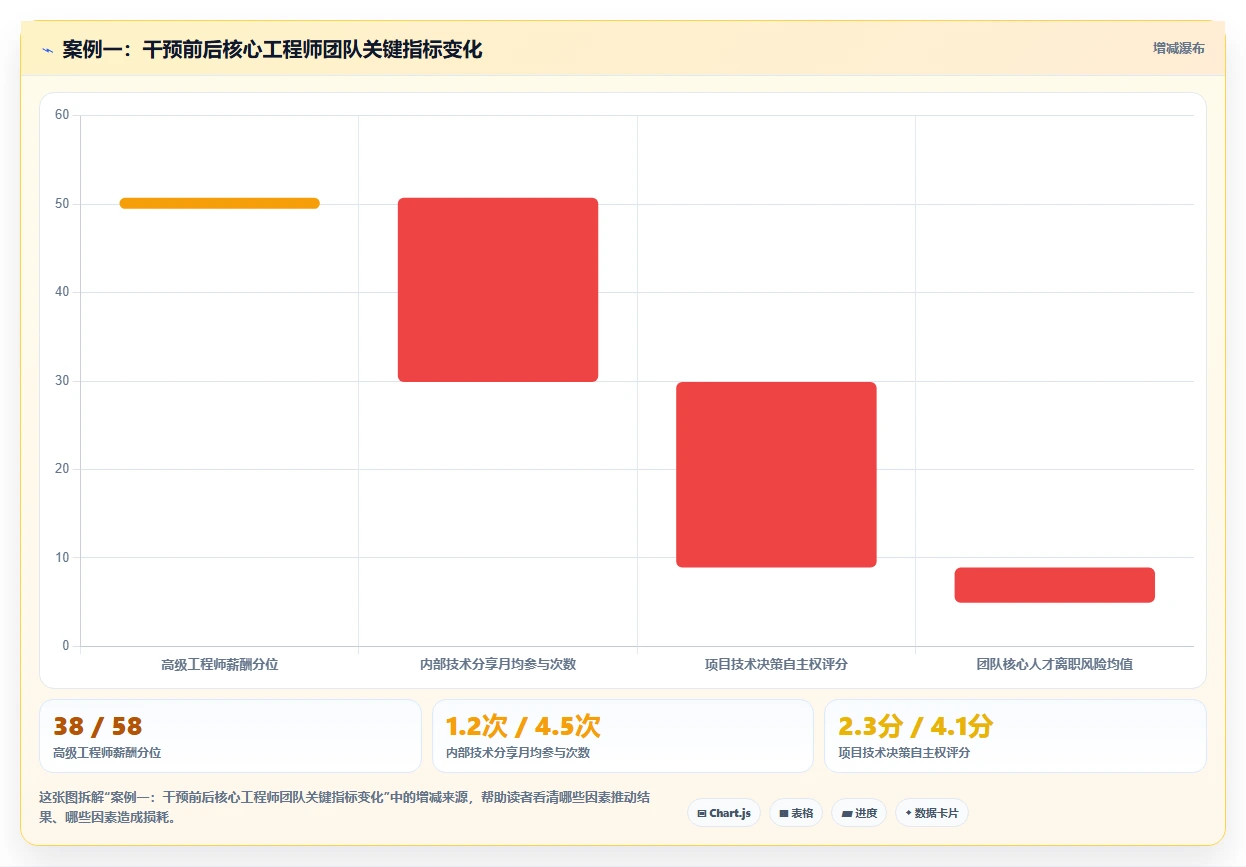Screen dimensions: 1246x867
Task: Click the y-axis value 60
Action: pos(62,115)
